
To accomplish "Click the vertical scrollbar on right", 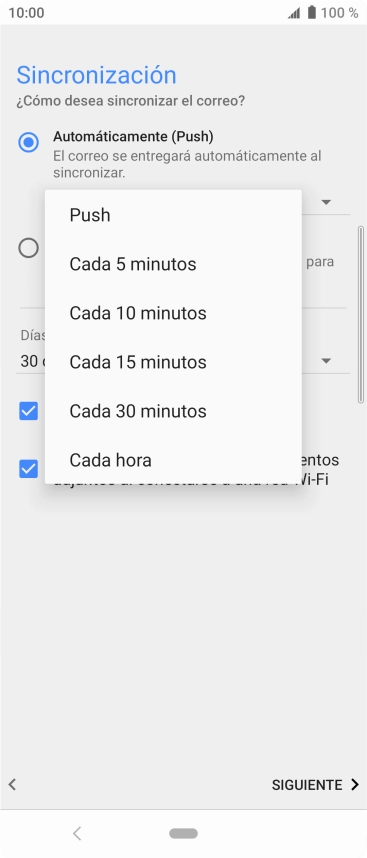I will point(360,315).
